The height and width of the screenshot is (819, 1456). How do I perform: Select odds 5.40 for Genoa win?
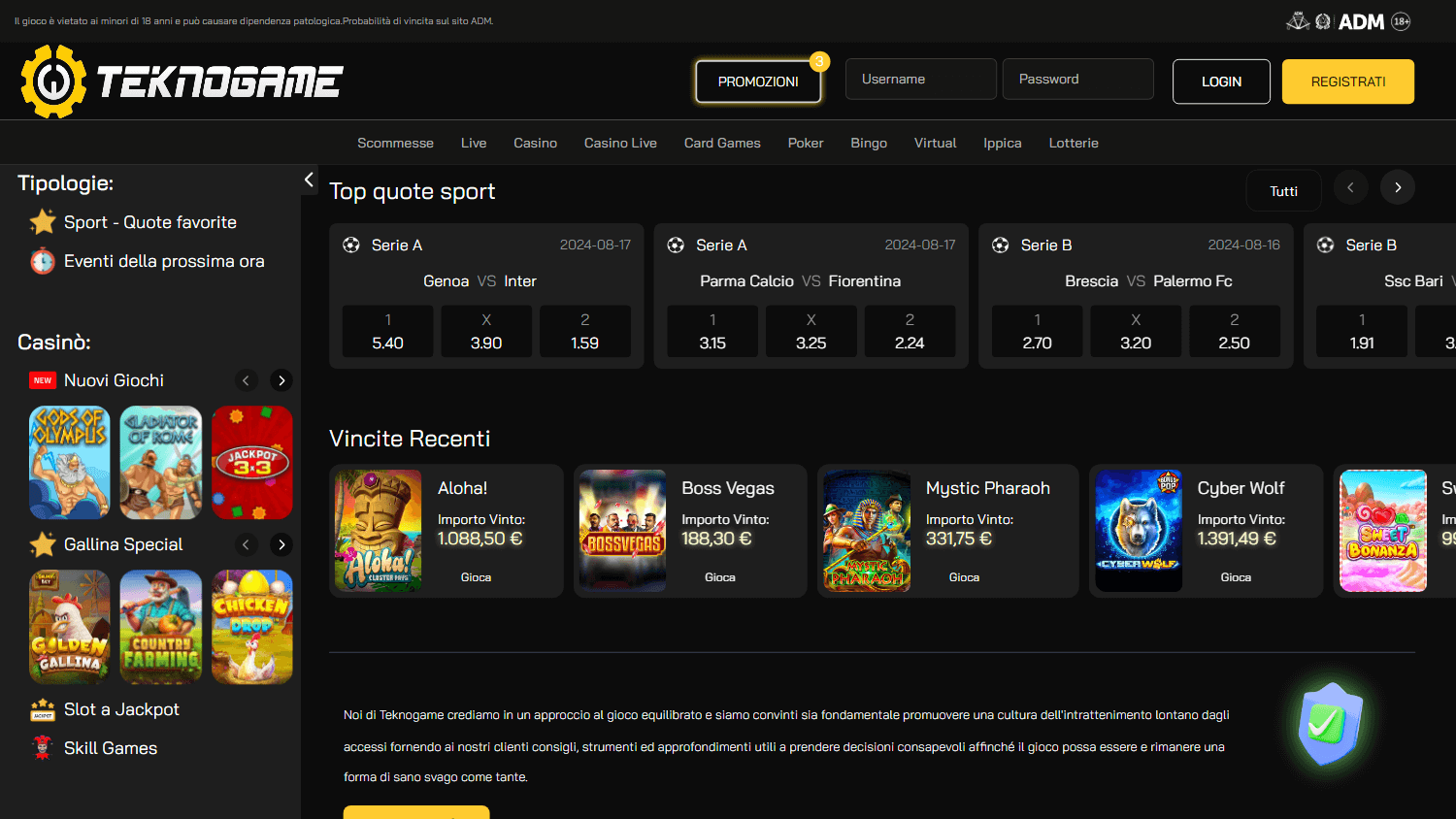[x=388, y=332]
